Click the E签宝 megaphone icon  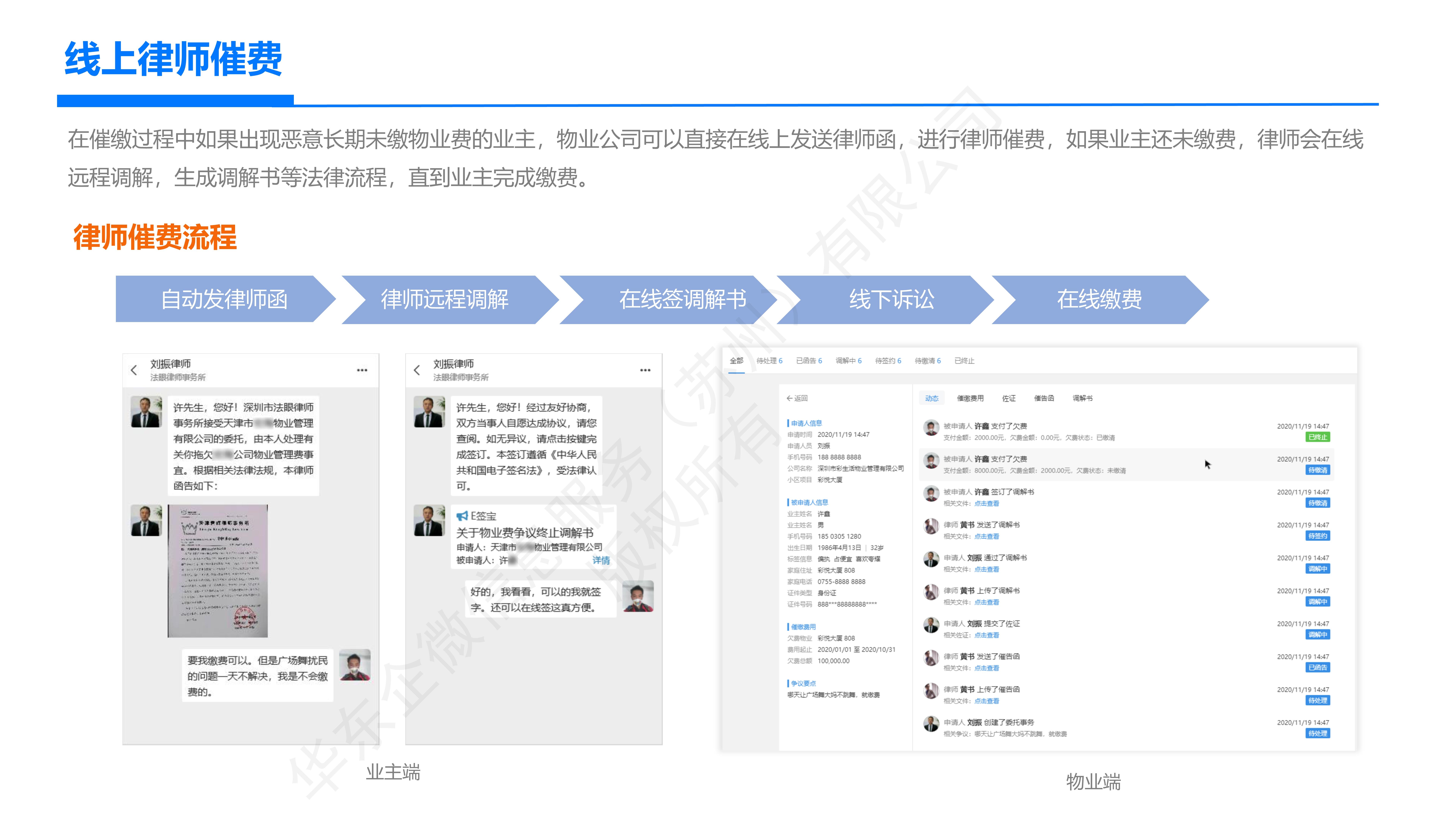[462, 515]
